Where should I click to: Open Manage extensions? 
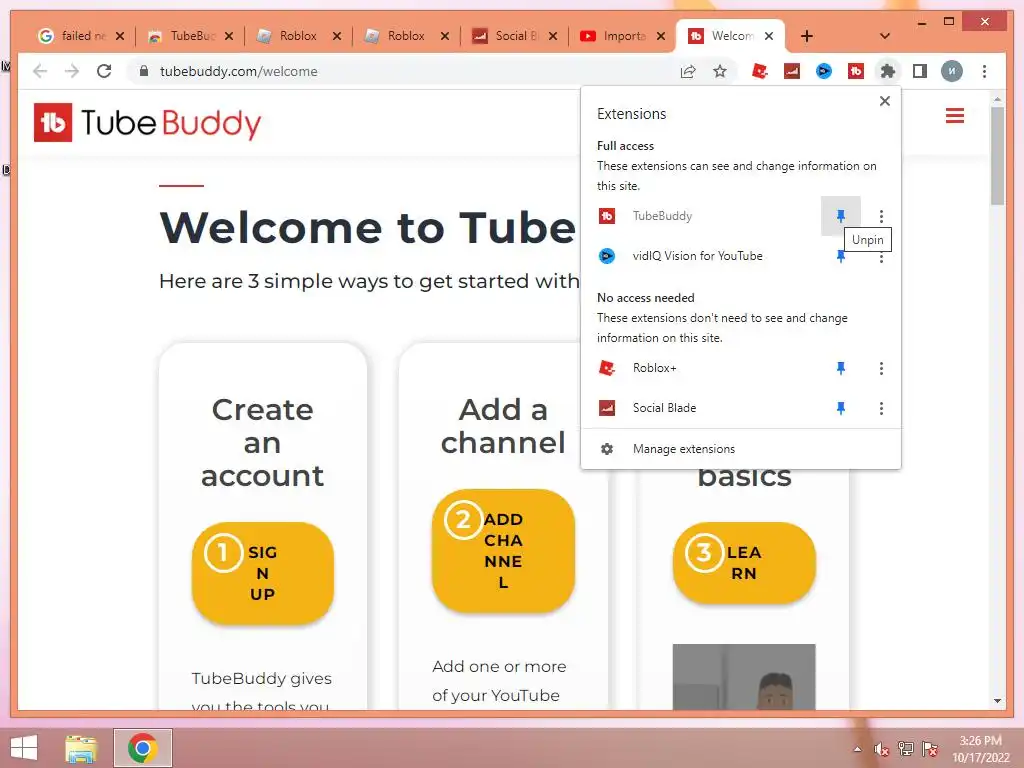[741, 449]
